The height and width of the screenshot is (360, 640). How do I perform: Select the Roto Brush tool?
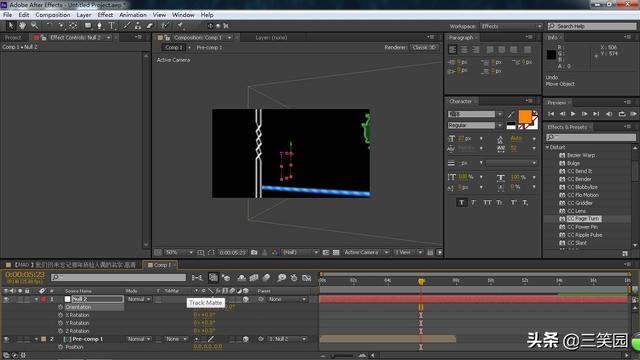pos(164,26)
